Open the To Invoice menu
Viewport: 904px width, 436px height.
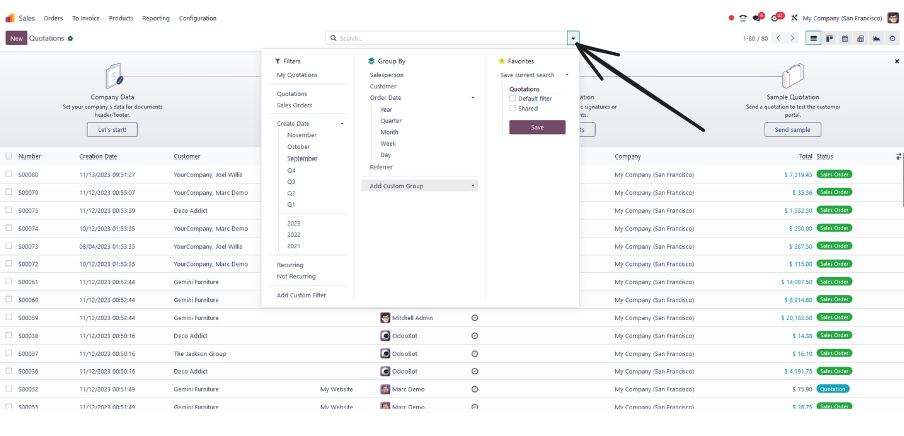[85, 18]
